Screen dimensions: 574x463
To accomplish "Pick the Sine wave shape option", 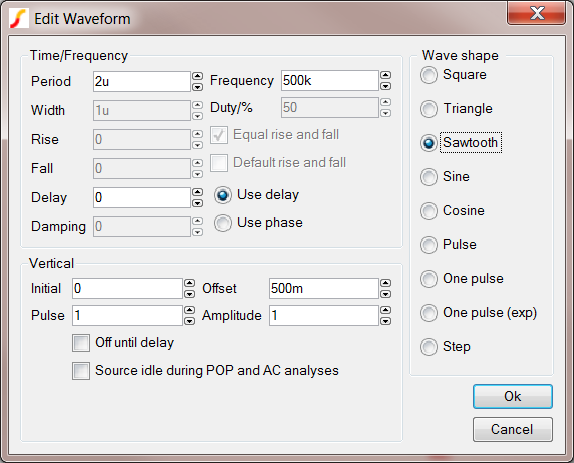I will tap(429, 177).
